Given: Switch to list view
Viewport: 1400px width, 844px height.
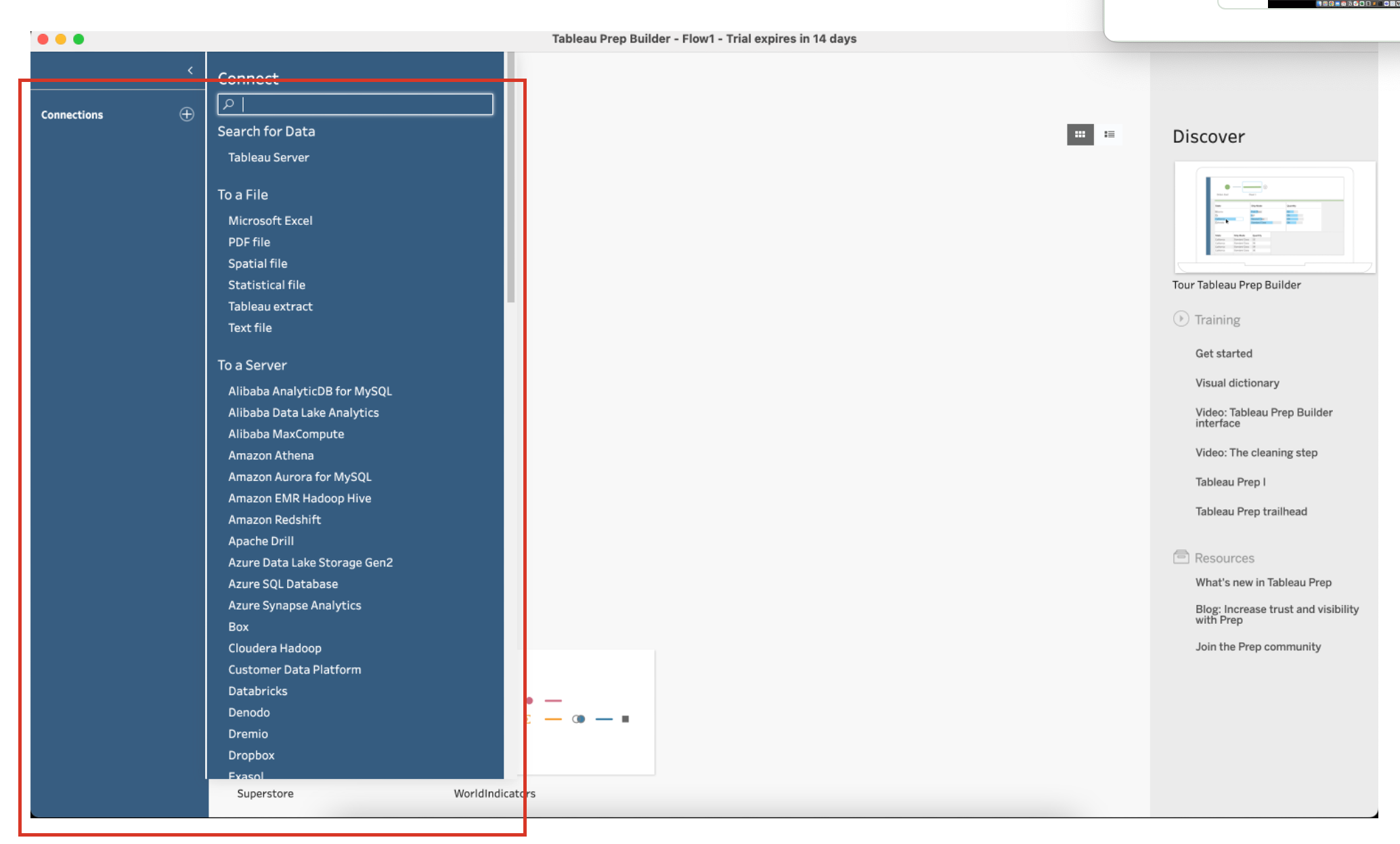Looking at the screenshot, I should coord(1109,134).
